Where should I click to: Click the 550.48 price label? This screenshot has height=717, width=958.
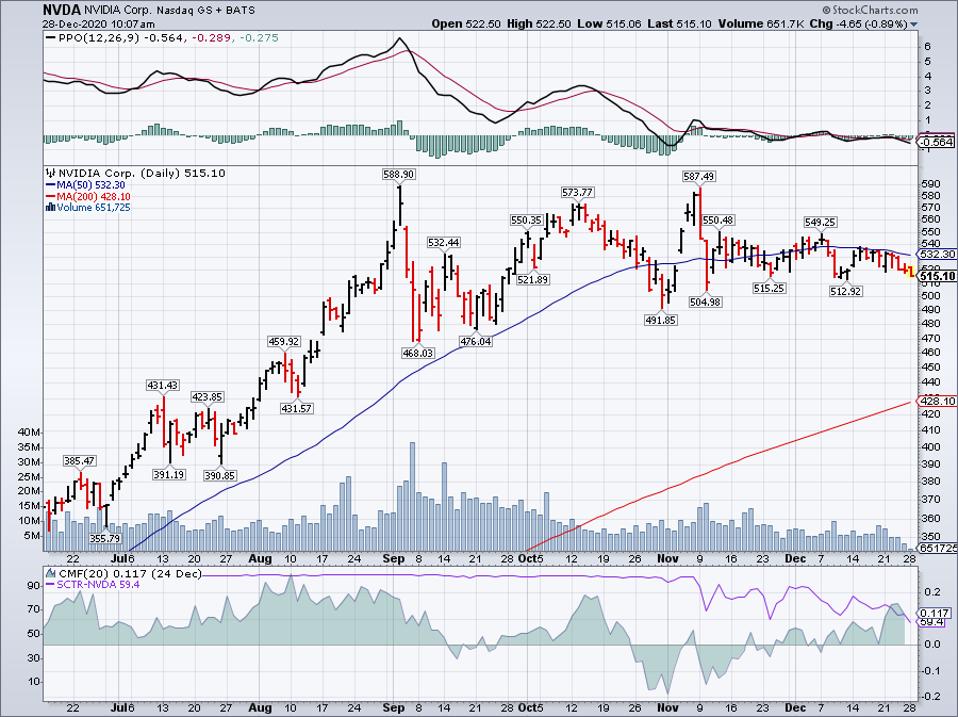pyautogui.click(x=718, y=220)
